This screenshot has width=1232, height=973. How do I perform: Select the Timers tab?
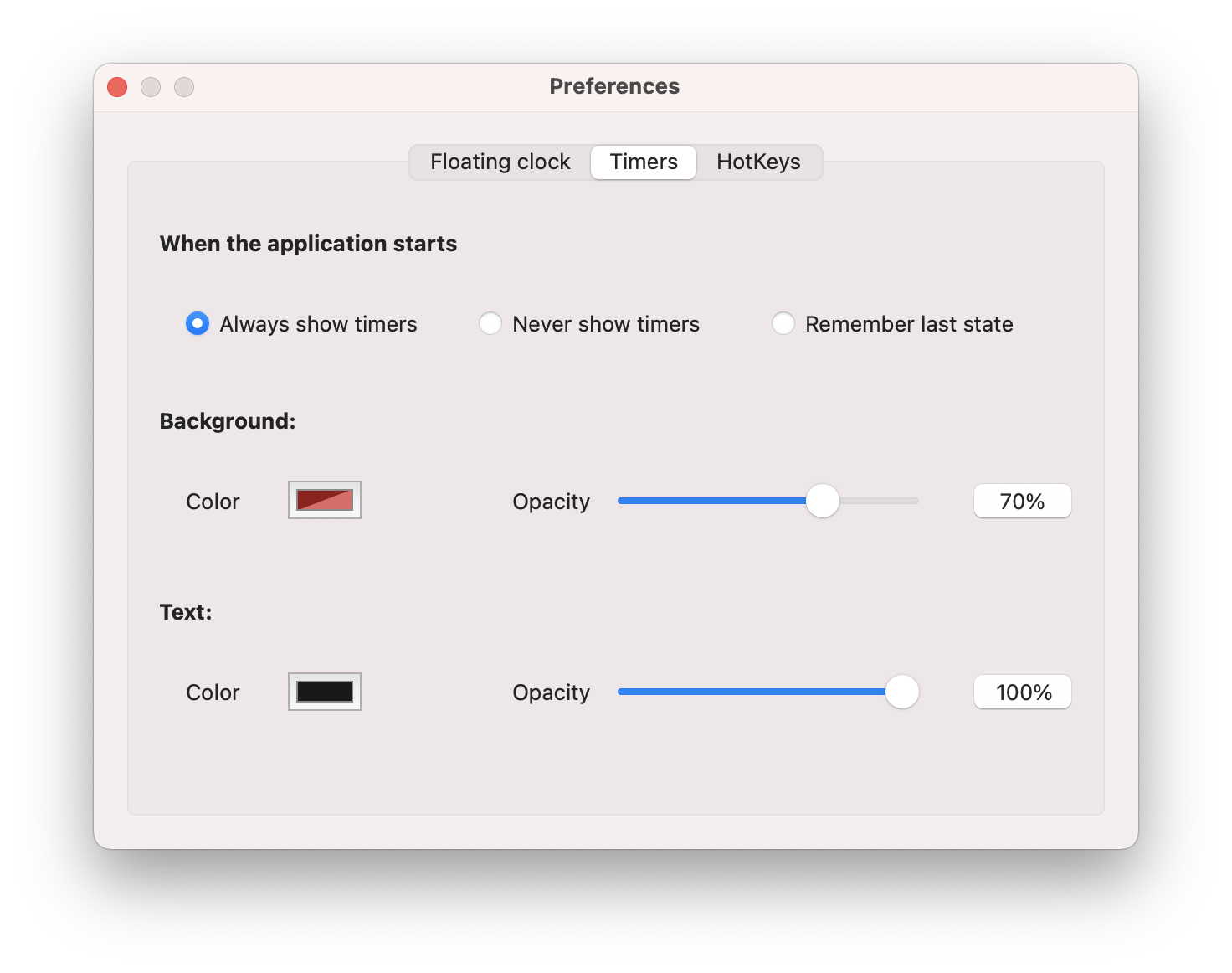pos(643,162)
